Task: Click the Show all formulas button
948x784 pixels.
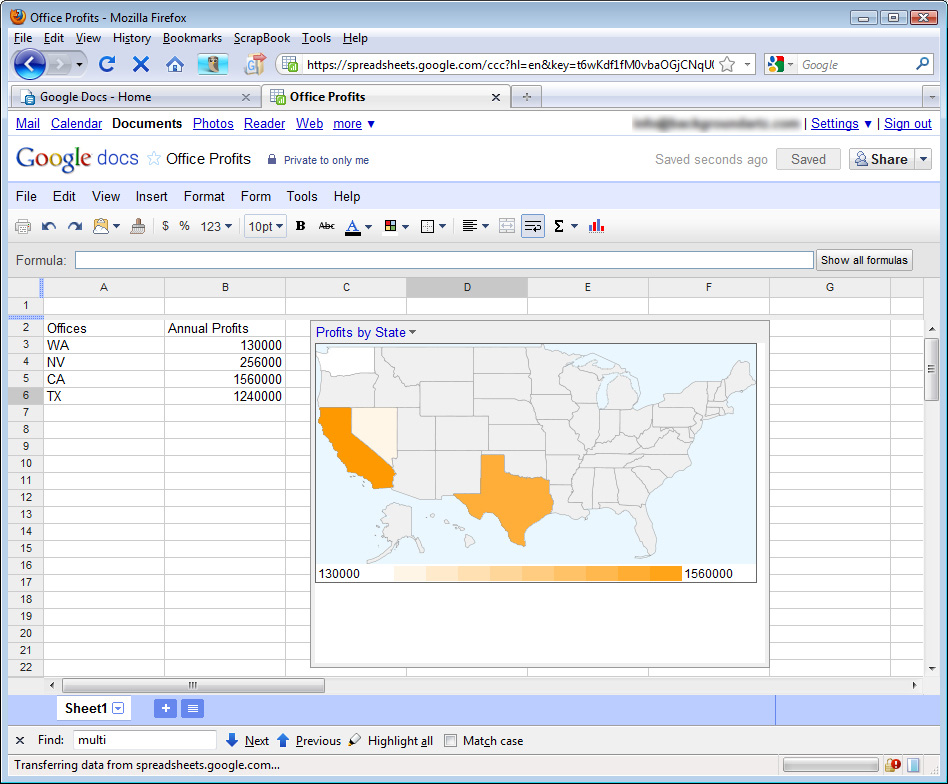Action: pyautogui.click(x=864, y=260)
